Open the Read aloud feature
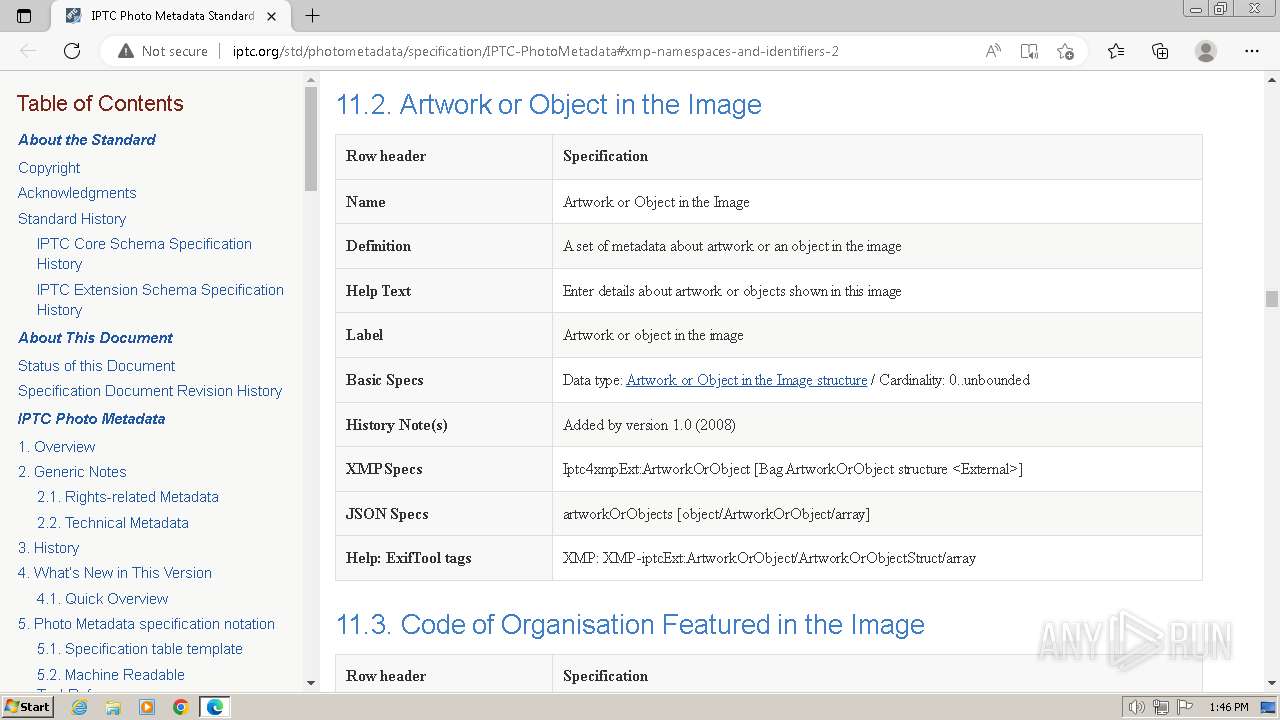 pyautogui.click(x=993, y=51)
